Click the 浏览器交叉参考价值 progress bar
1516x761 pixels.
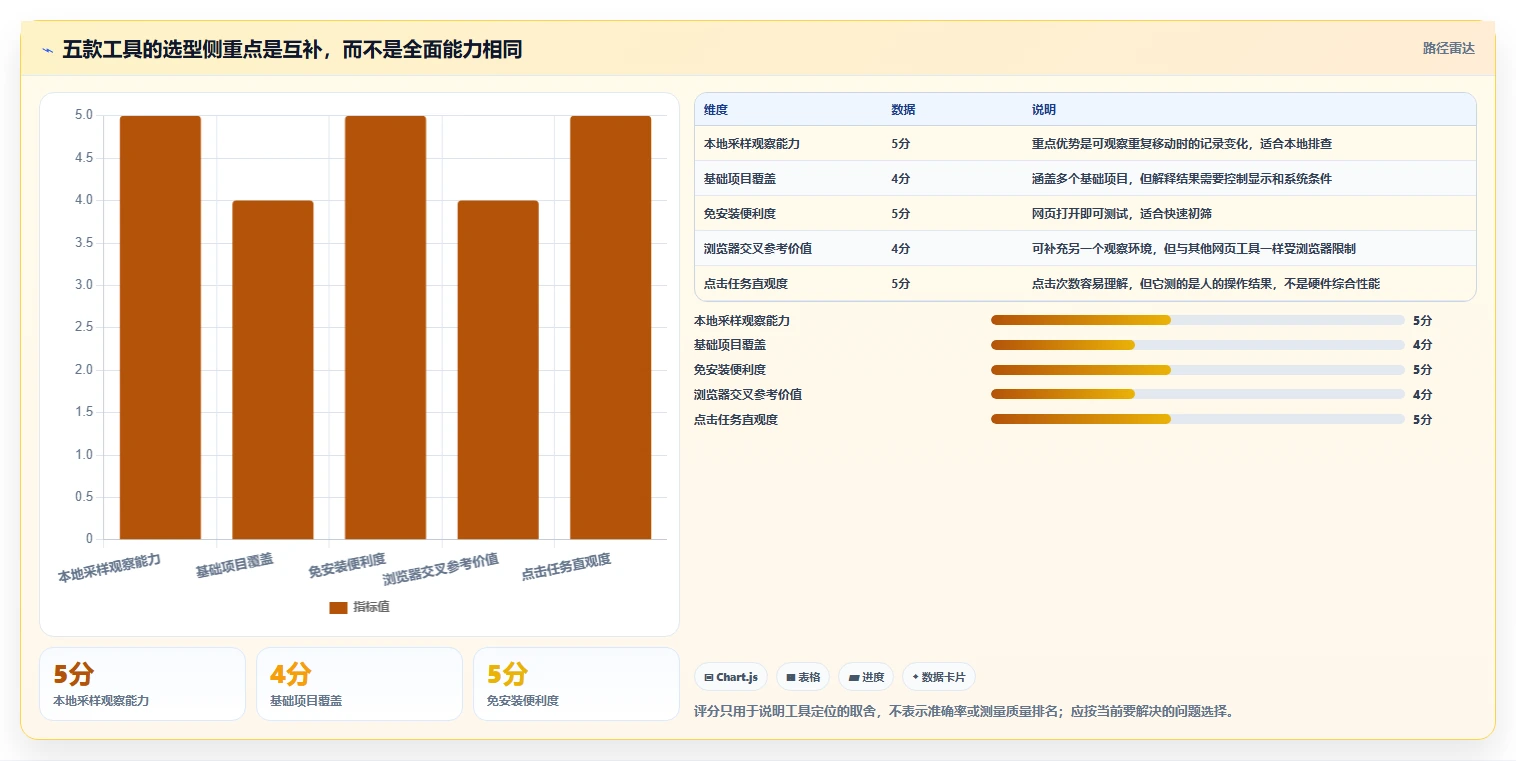click(1198, 394)
